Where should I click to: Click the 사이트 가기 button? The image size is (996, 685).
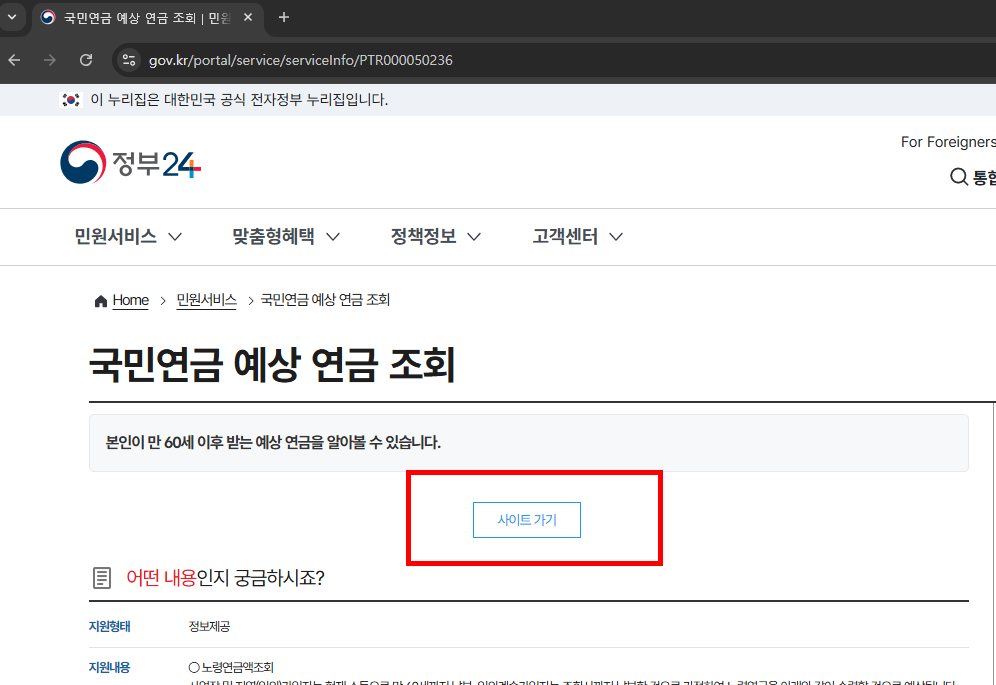[x=527, y=520]
